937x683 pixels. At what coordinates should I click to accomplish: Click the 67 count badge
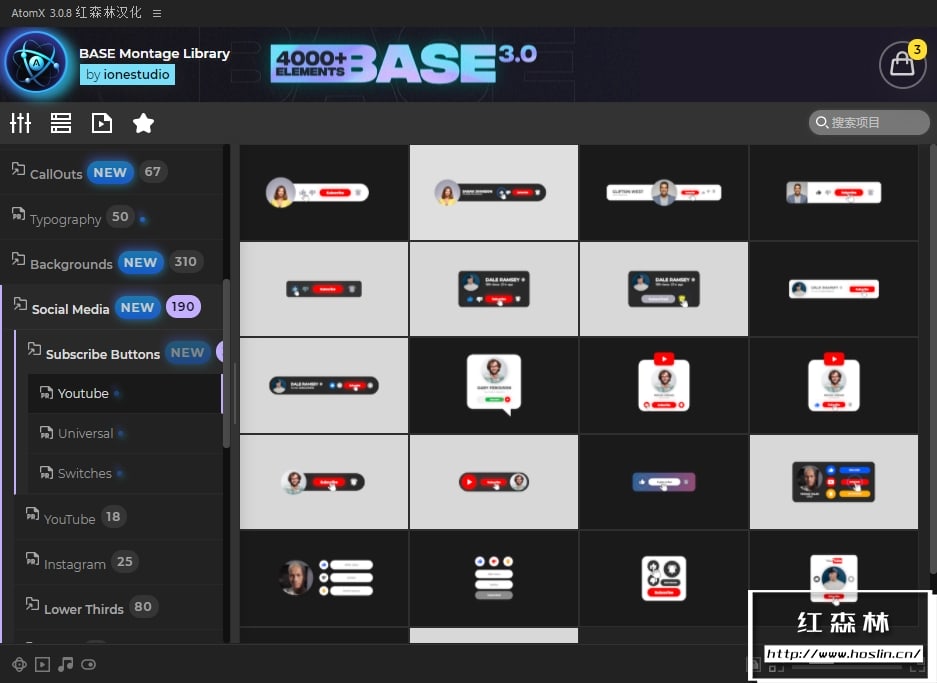coord(152,172)
